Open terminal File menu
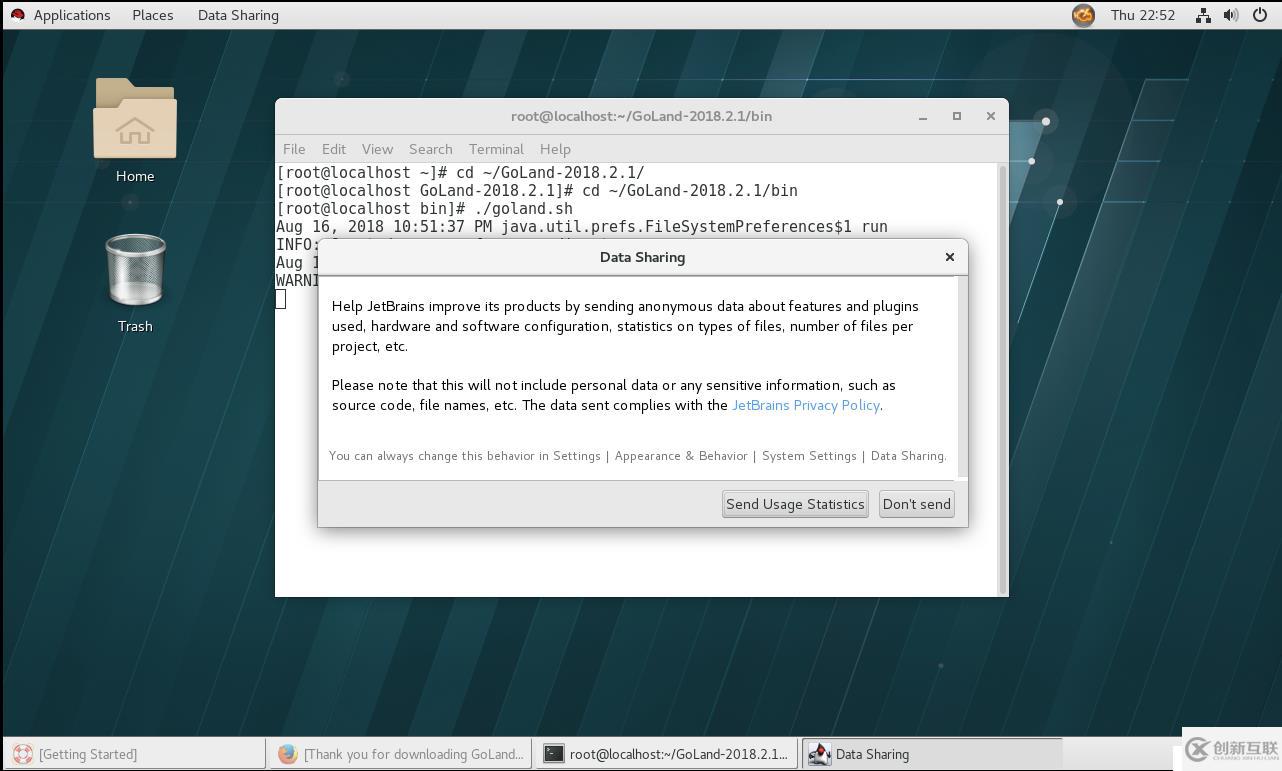The height and width of the screenshot is (771, 1282). tap(294, 149)
